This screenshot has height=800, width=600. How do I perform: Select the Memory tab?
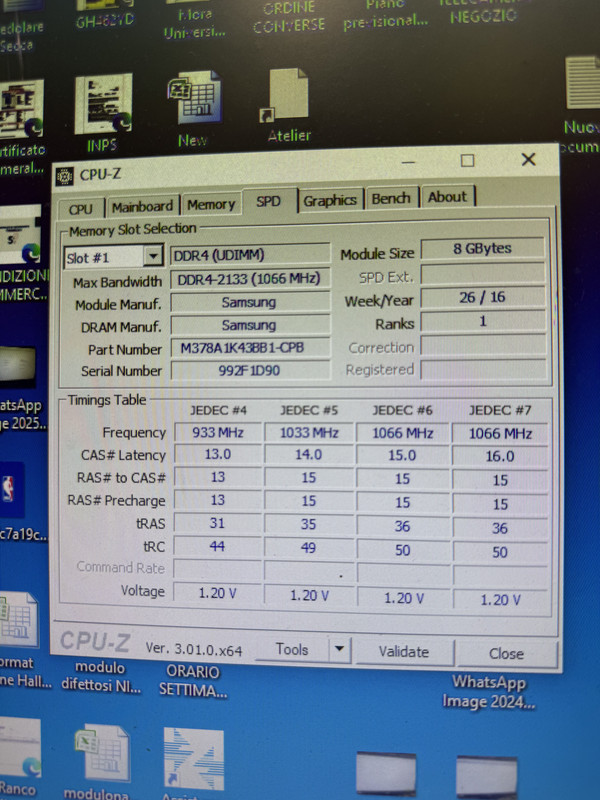click(211, 205)
